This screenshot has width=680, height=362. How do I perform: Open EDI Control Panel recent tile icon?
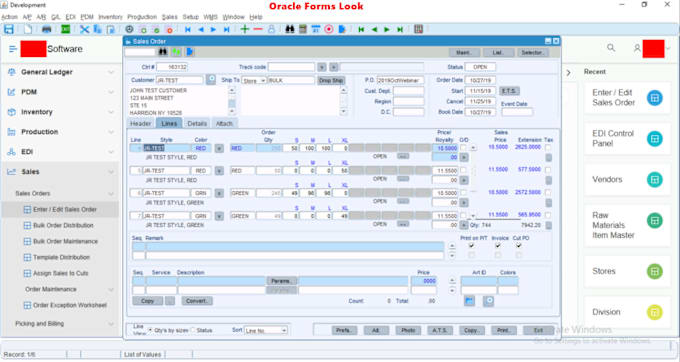click(655, 139)
